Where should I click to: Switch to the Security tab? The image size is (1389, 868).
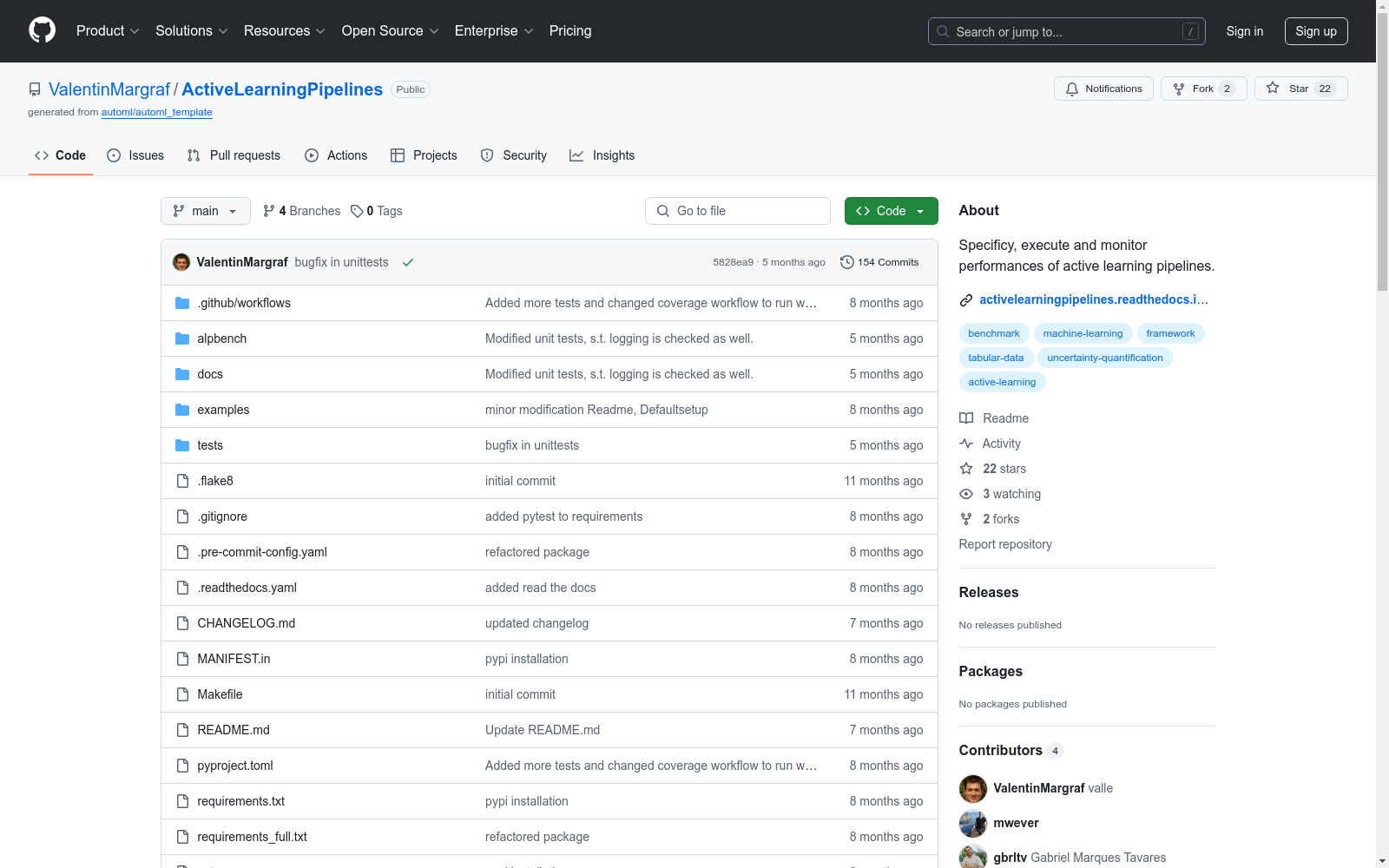[x=514, y=155]
